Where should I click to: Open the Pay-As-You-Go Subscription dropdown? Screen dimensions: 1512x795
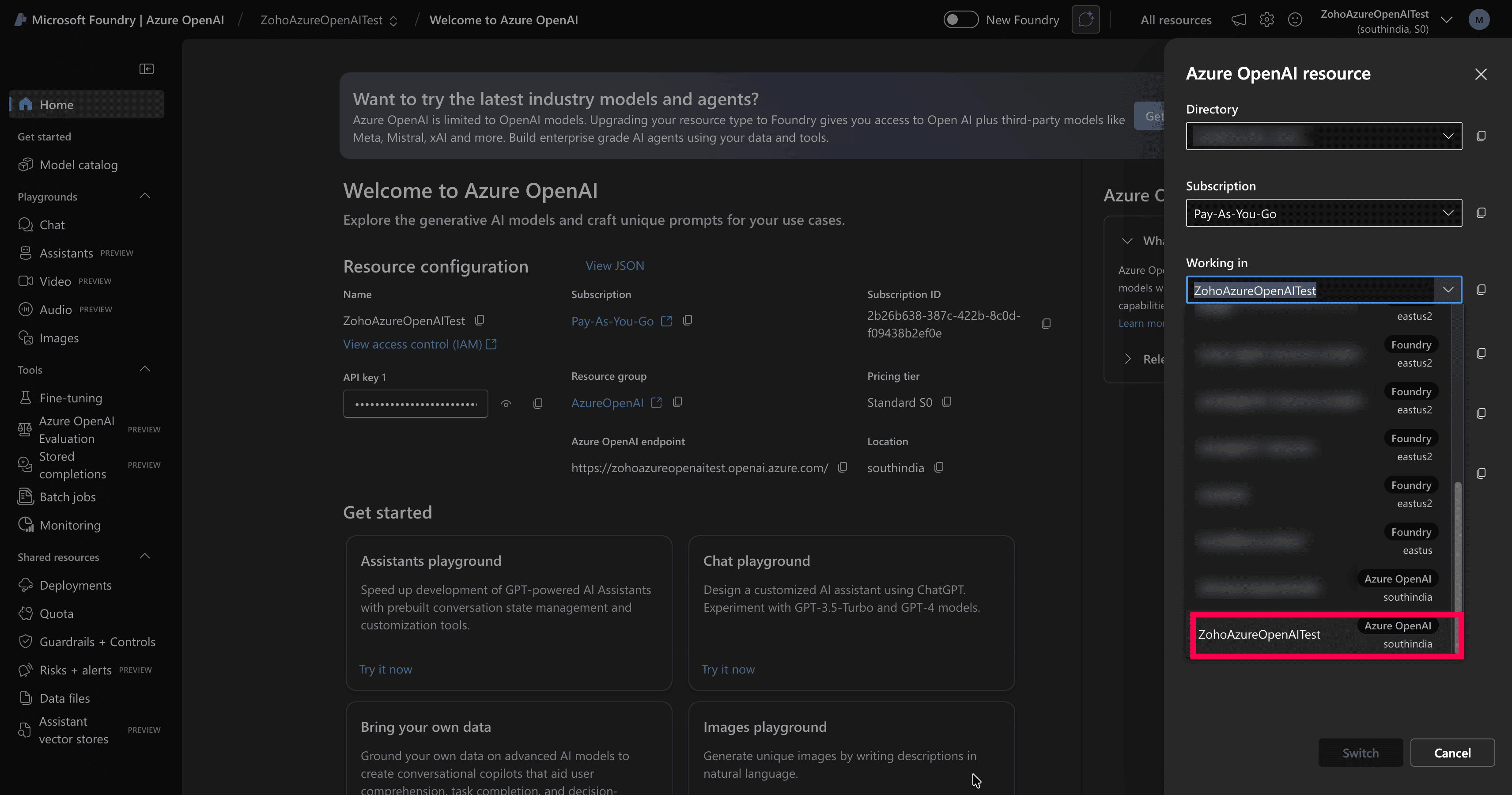click(x=1323, y=213)
